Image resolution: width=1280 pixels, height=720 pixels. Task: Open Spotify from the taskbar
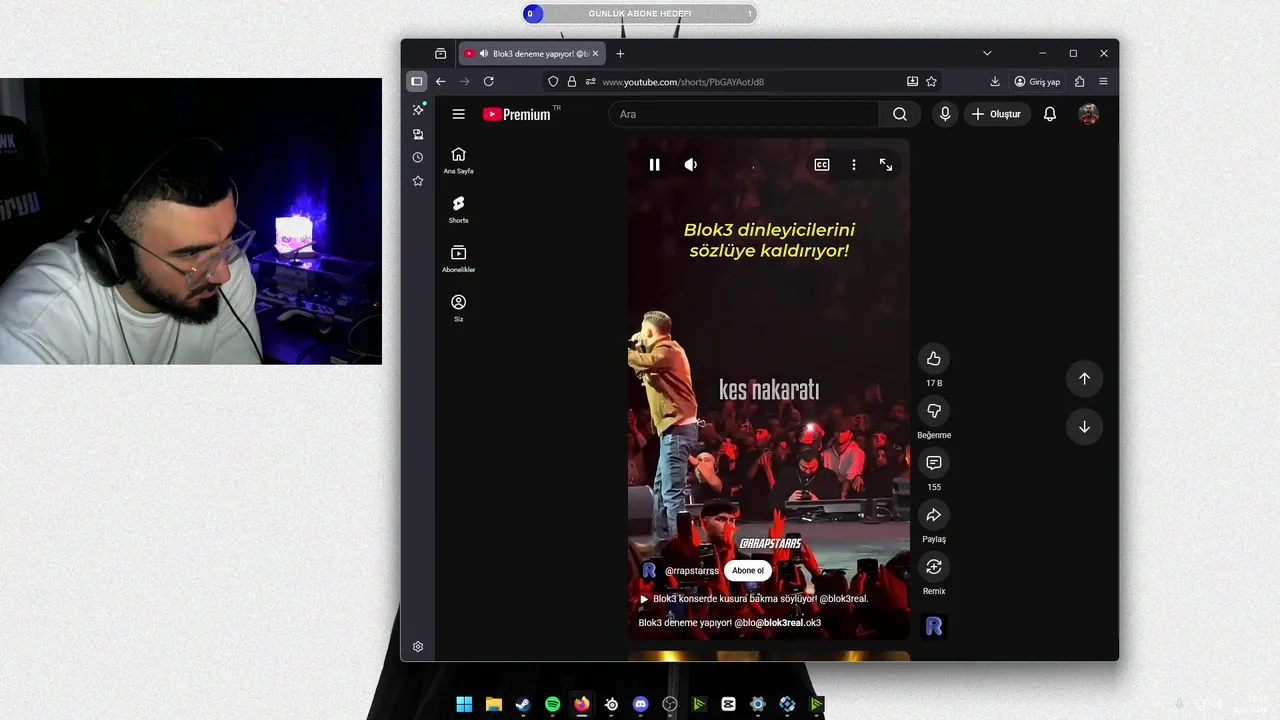coord(552,704)
